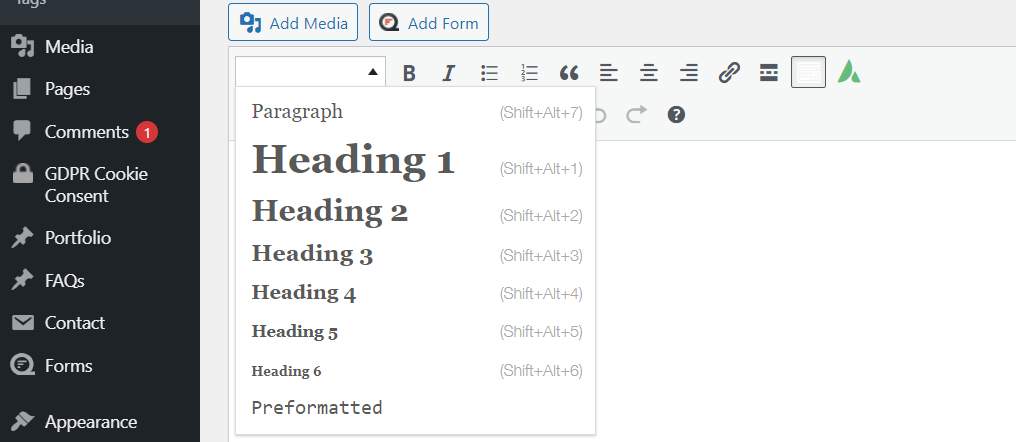The image size is (1016, 442).
Task: Click the redo arrow icon
Action: click(x=636, y=115)
